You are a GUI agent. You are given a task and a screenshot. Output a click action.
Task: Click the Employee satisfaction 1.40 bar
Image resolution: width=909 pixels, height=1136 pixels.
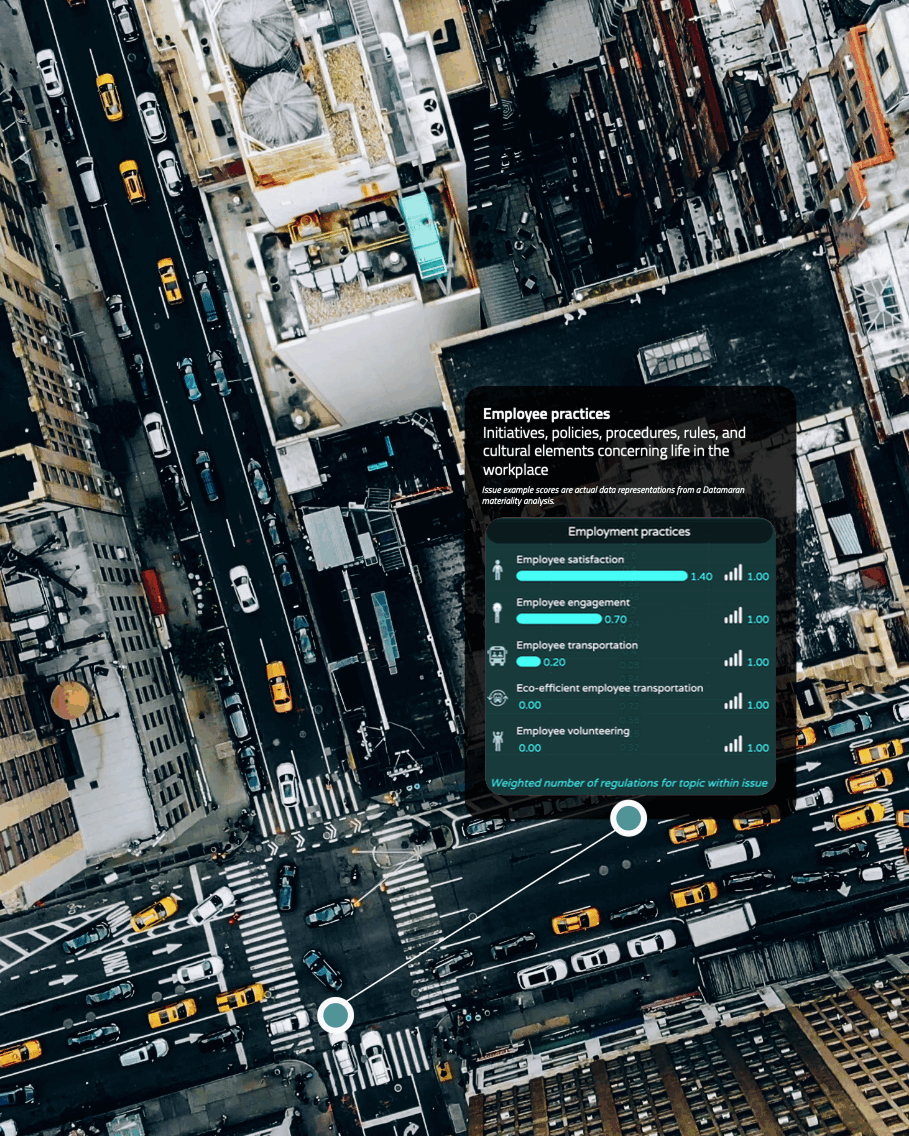click(x=601, y=576)
